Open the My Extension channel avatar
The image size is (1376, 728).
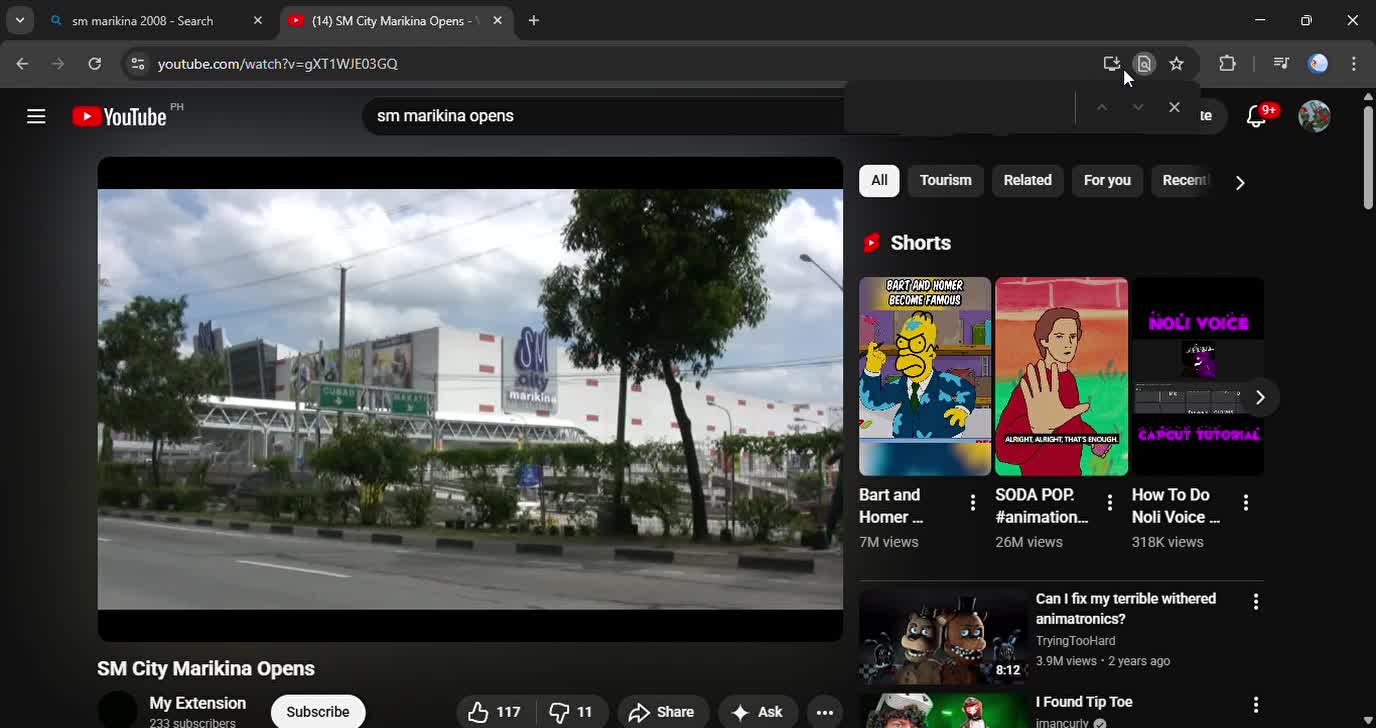pos(117,710)
